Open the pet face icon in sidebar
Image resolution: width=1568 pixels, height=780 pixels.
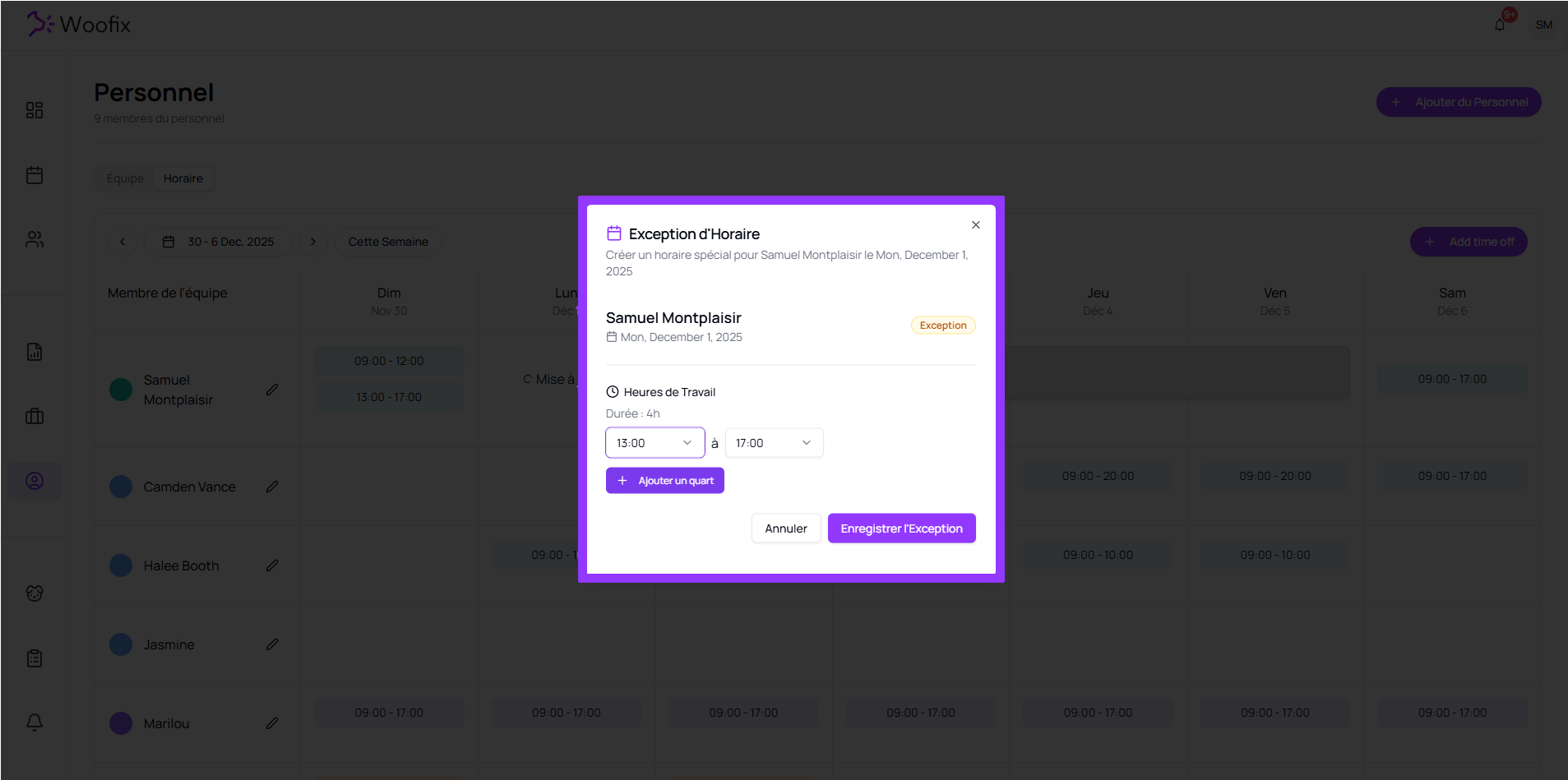35,593
